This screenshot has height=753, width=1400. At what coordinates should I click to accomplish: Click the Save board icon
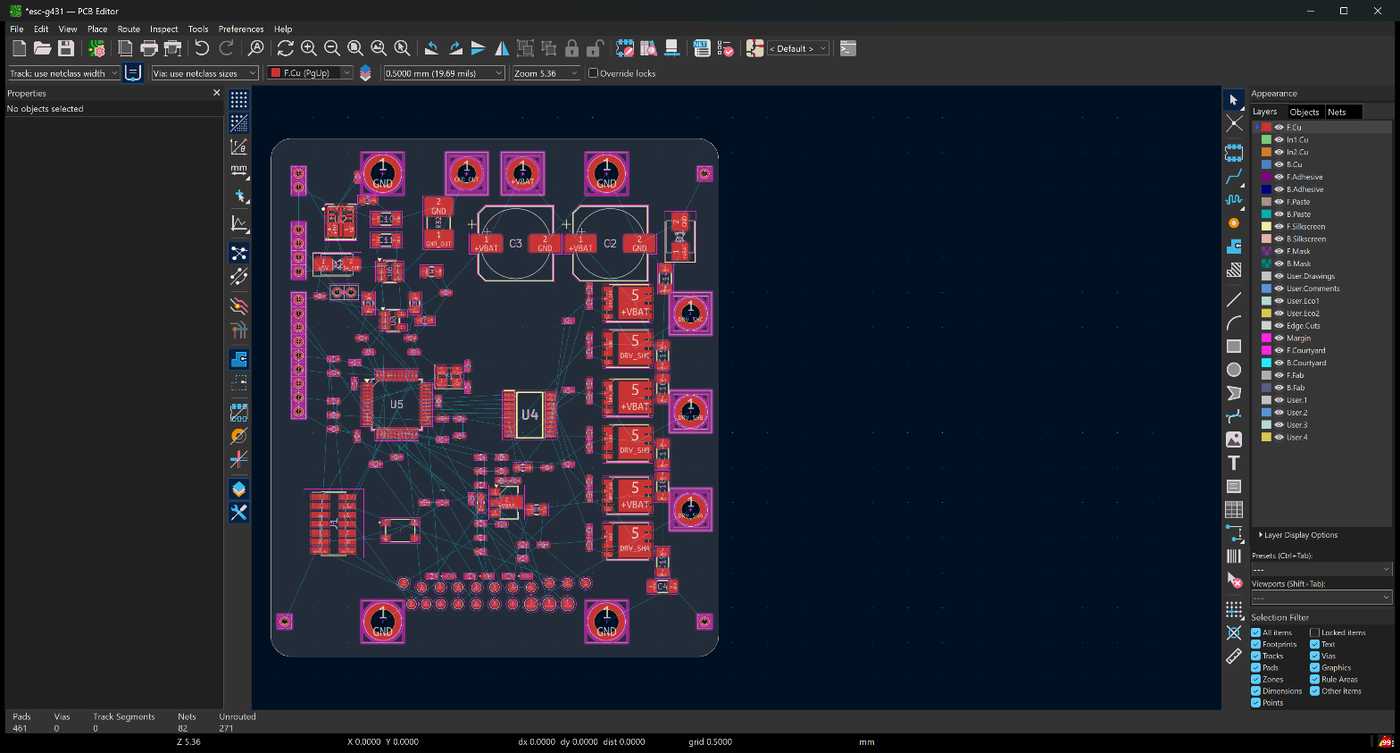[66, 48]
